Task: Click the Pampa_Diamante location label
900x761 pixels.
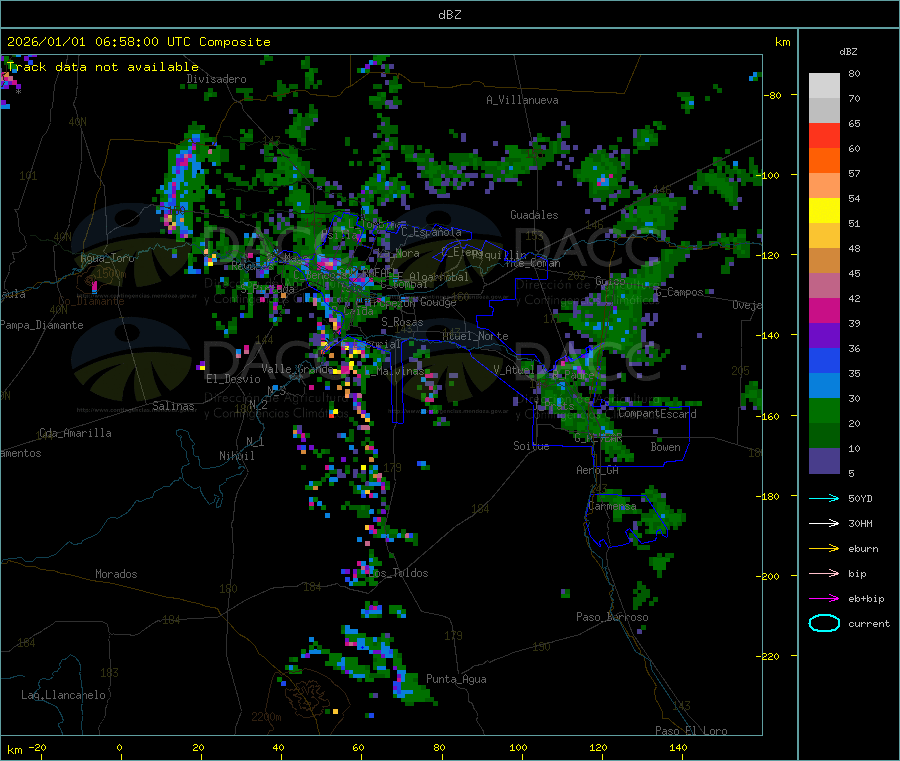Action: tap(42, 325)
